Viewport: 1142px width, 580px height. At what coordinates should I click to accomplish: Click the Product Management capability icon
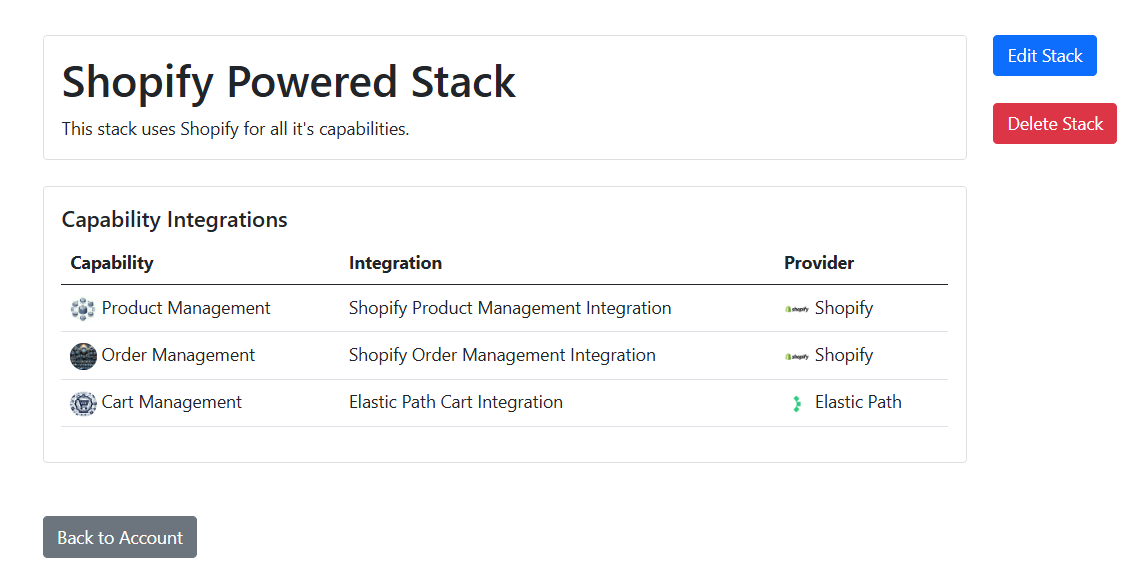click(83, 309)
